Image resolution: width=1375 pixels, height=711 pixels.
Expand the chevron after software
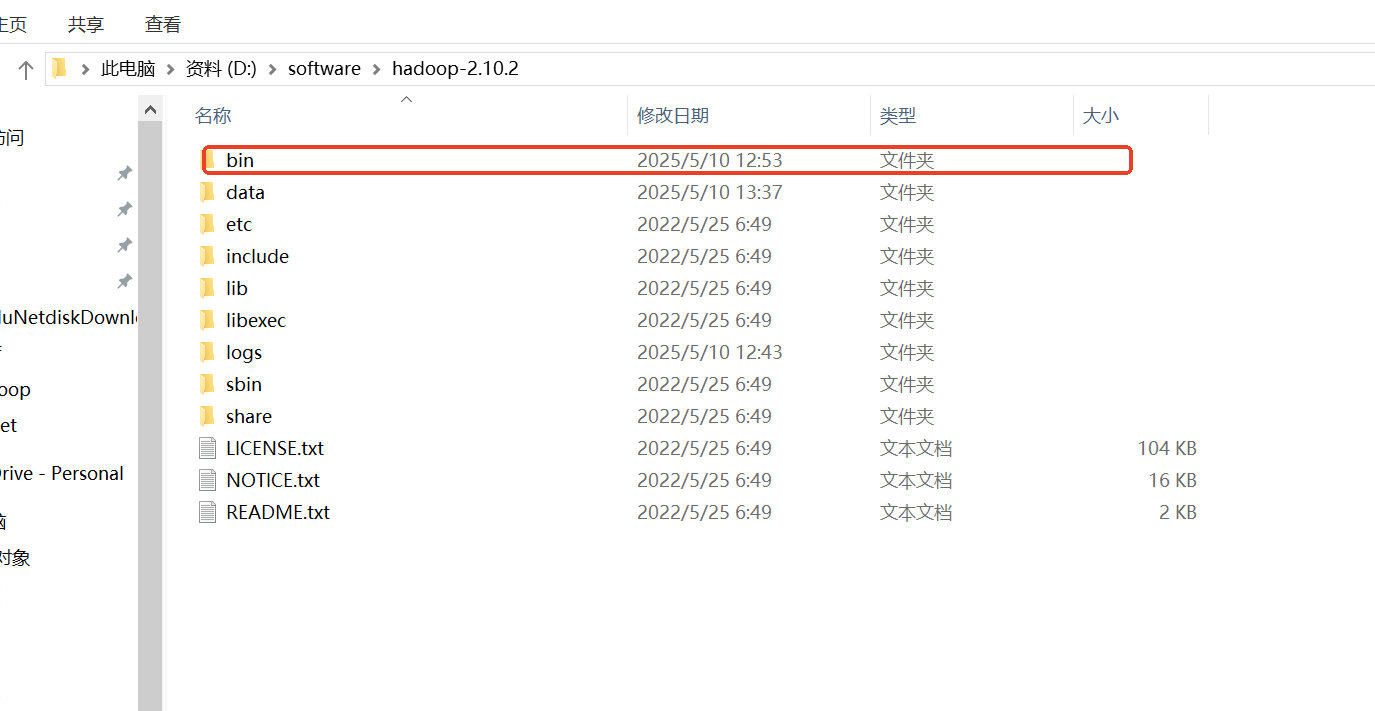pos(377,69)
